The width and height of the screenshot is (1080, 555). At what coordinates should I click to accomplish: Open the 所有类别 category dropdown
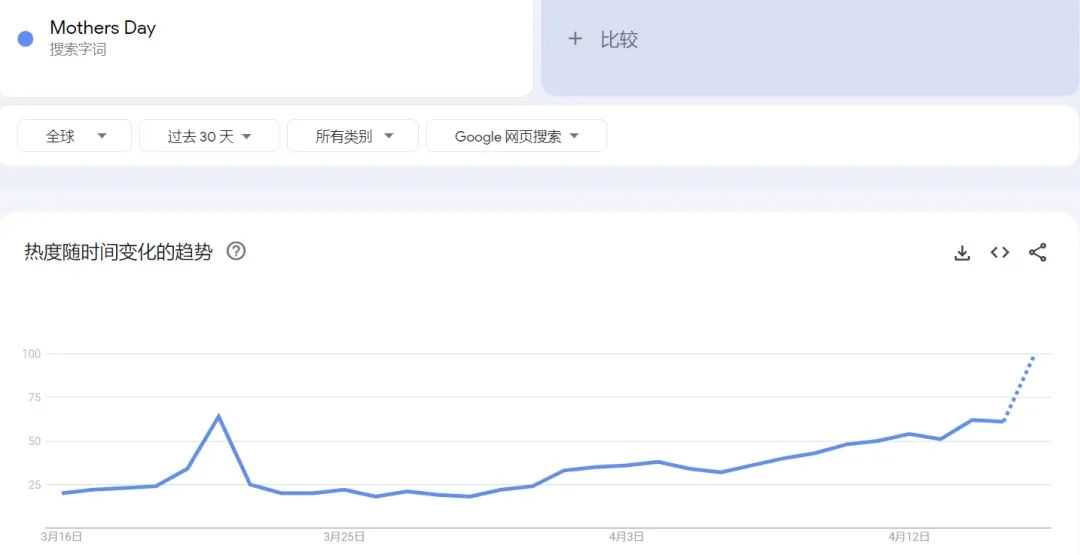coord(353,136)
